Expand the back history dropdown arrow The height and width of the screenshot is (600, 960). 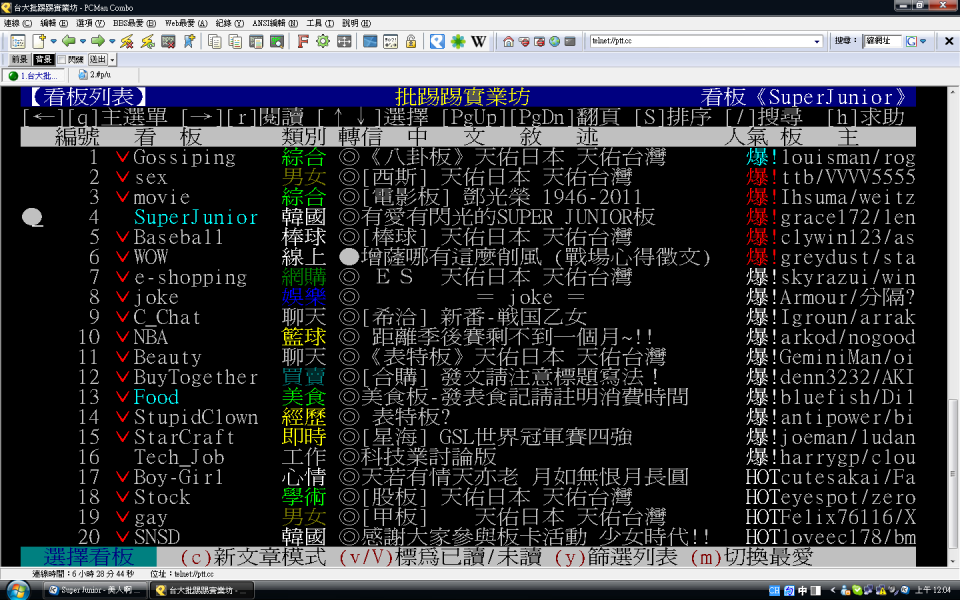pos(83,42)
